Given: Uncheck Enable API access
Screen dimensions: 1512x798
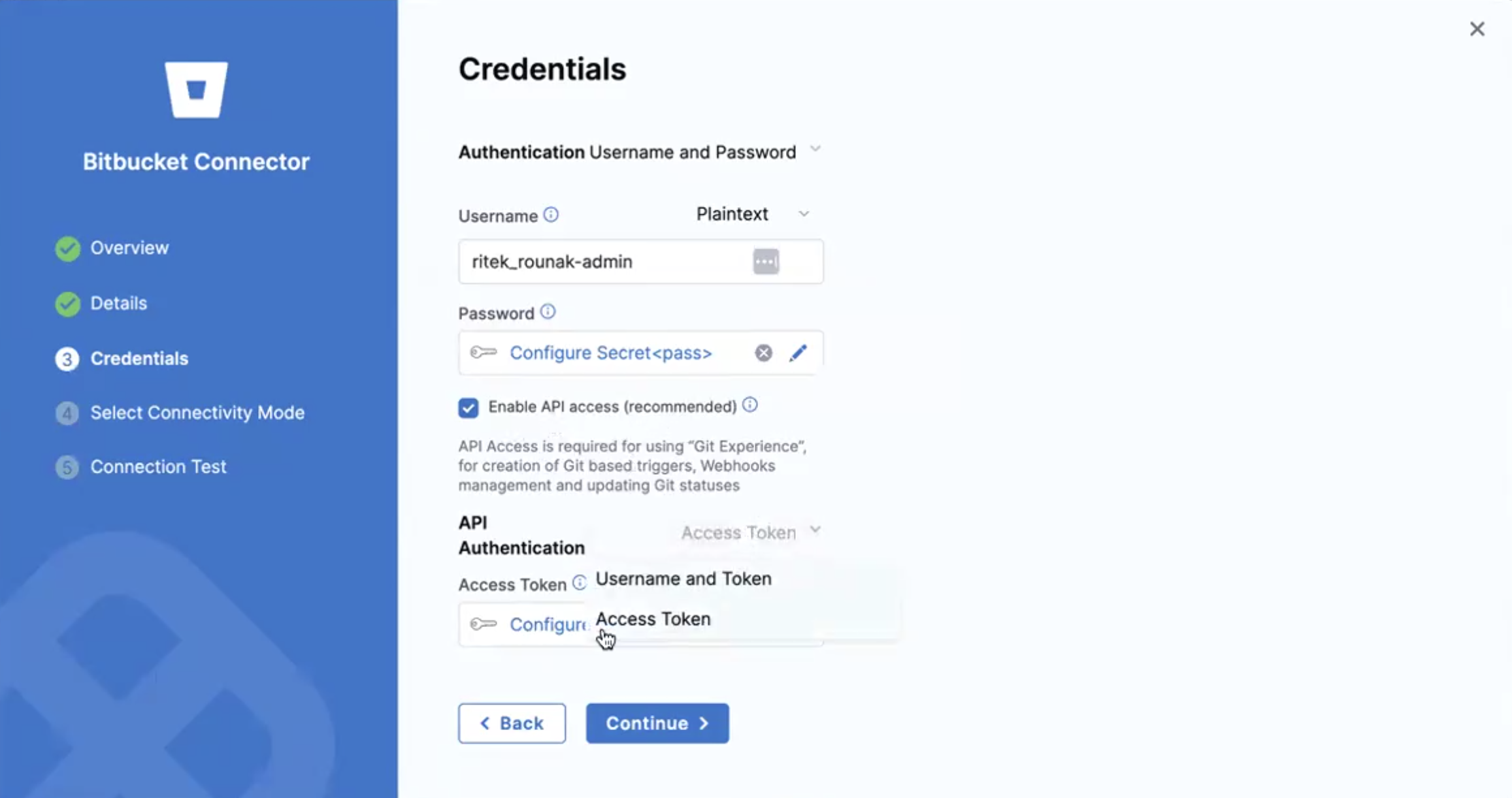Looking at the screenshot, I should (468, 407).
